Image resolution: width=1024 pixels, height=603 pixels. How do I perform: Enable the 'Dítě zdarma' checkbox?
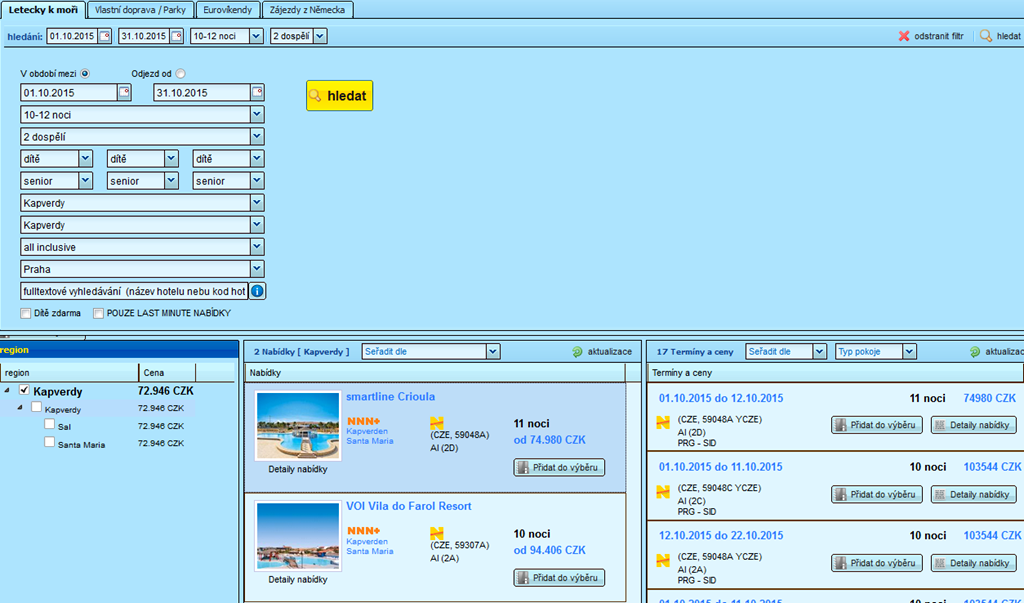[25, 314]
